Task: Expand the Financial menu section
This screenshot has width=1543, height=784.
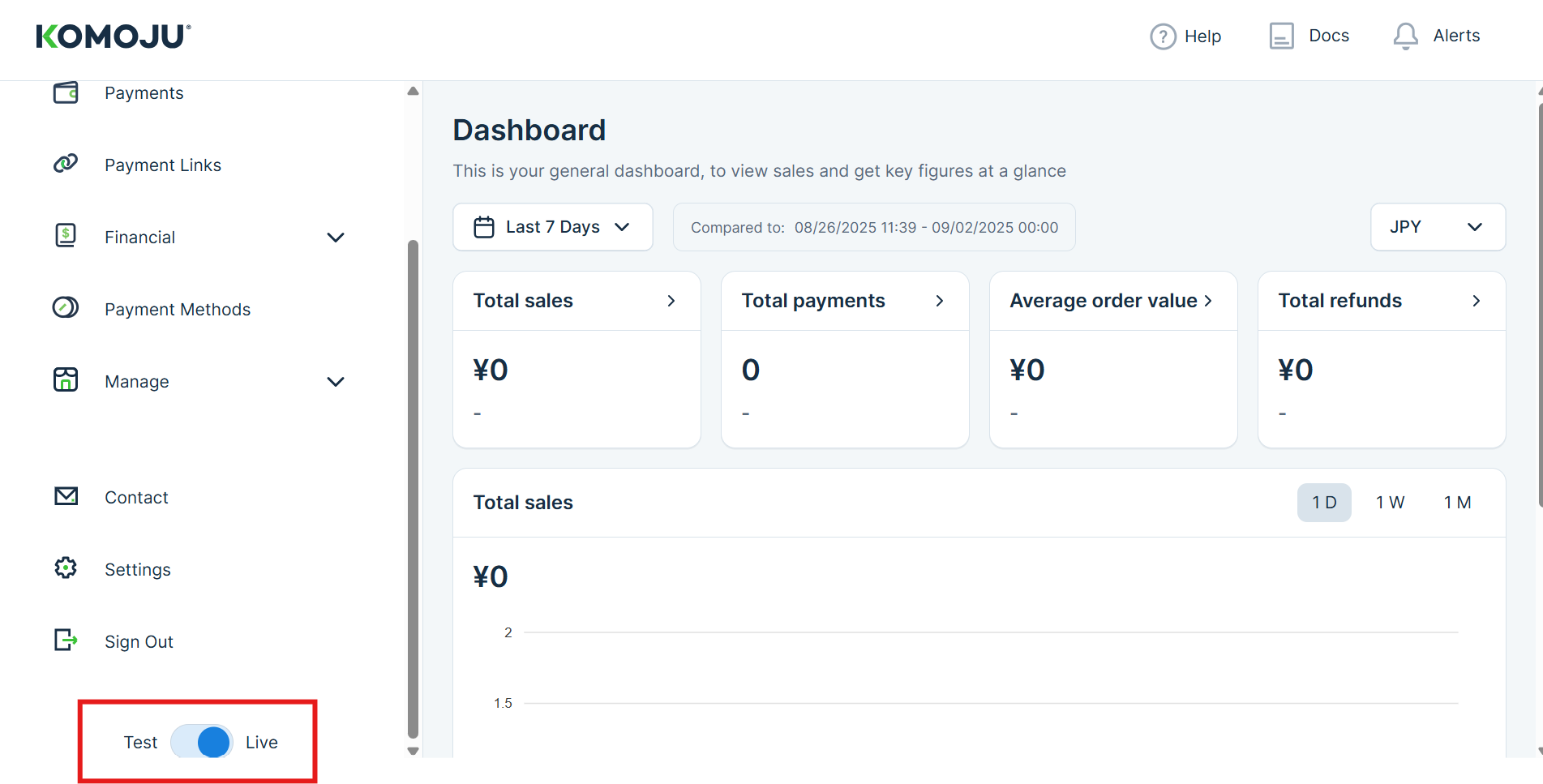Action: 335,238
